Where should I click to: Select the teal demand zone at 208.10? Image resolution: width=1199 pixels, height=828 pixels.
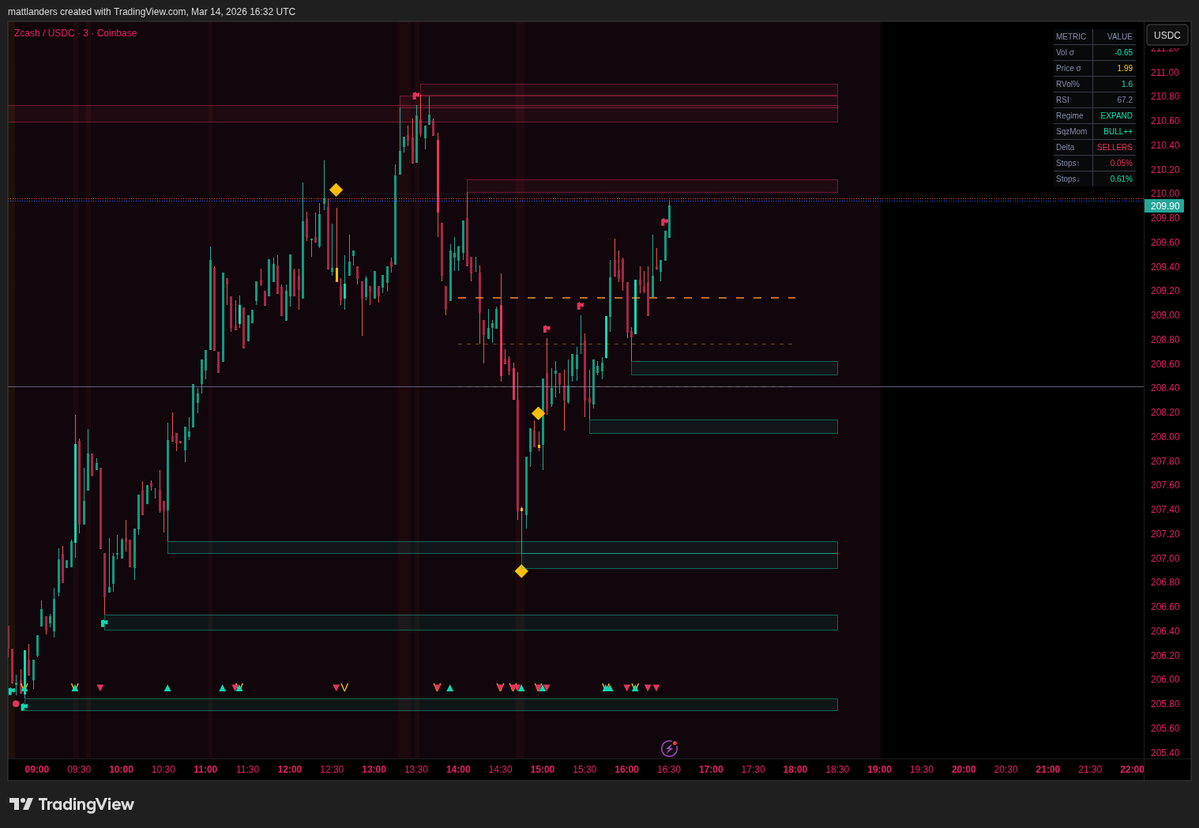click(713, 427)
